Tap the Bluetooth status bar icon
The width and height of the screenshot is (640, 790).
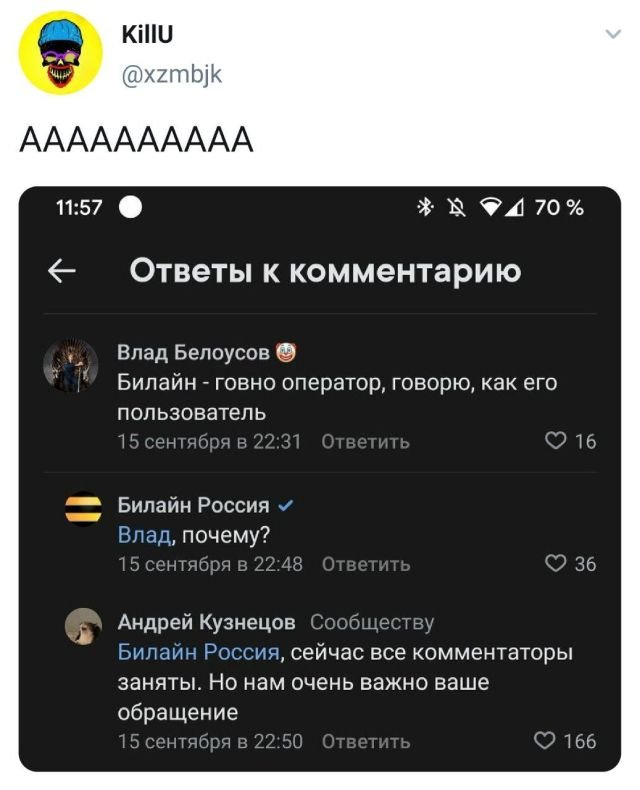pyautogui.click(x=423, y=208)
